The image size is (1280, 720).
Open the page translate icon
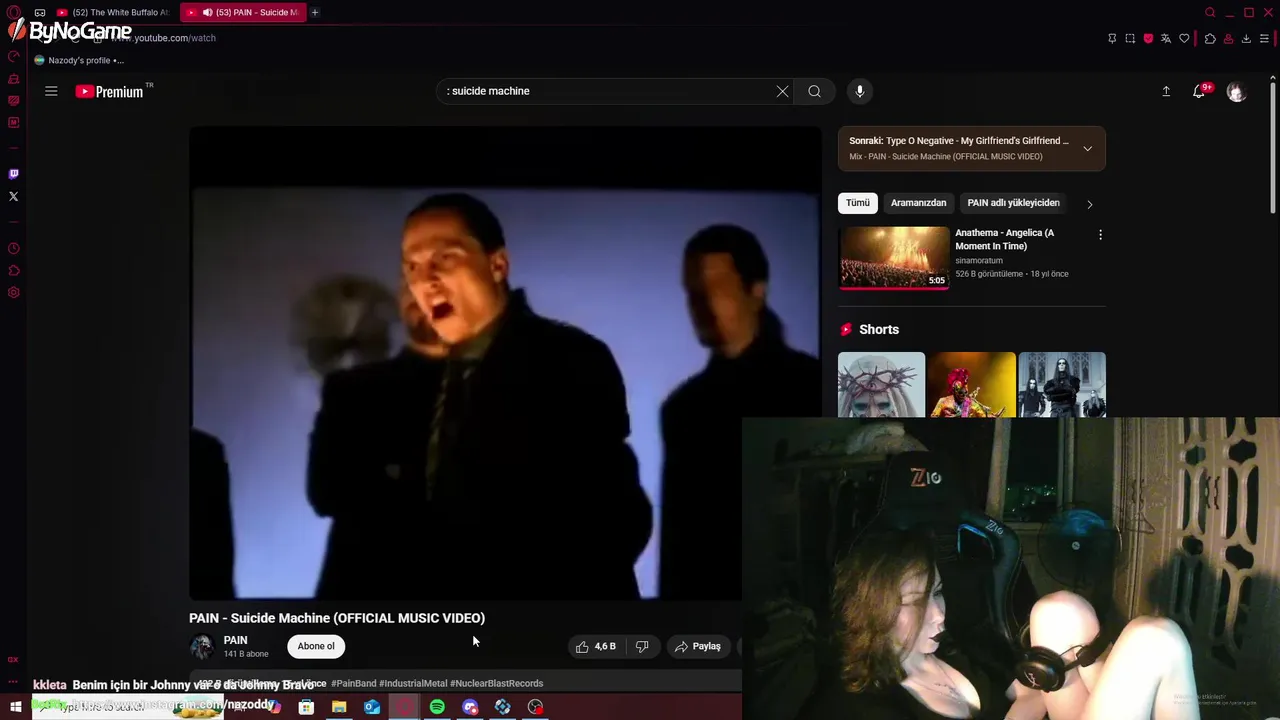1166,38
